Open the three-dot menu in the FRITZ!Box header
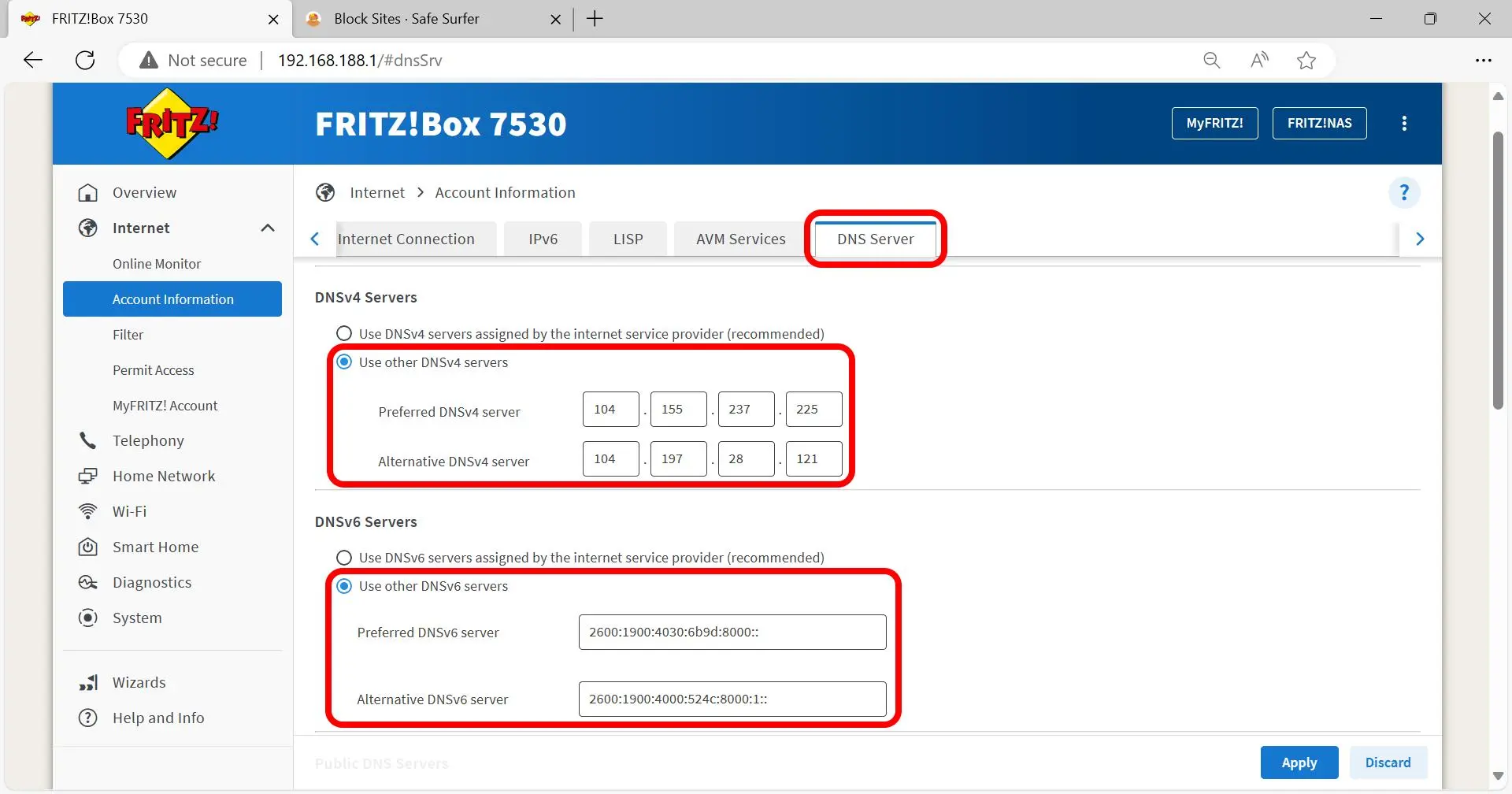The width and height of the screenshot is (1512, 794). click(x=1404, y=124)
